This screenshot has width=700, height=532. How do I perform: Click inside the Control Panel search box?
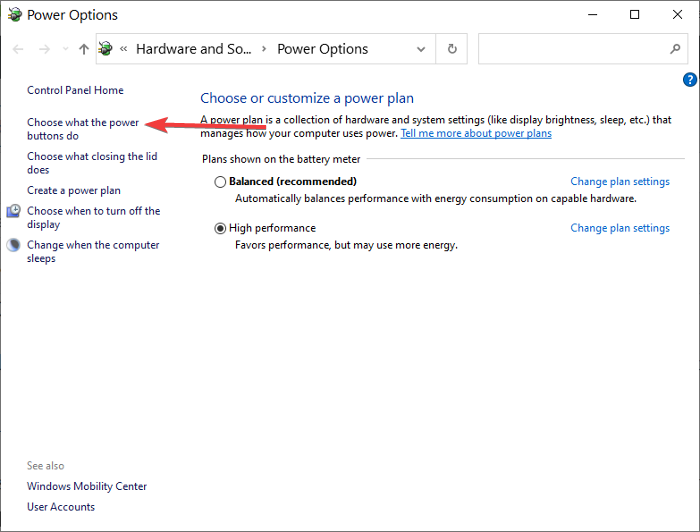[x=570, y=49]
